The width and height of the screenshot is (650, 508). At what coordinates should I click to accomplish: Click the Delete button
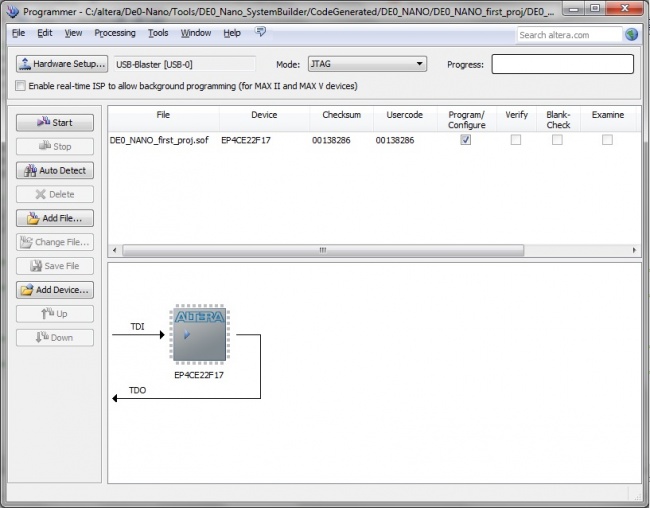point(55,194)
